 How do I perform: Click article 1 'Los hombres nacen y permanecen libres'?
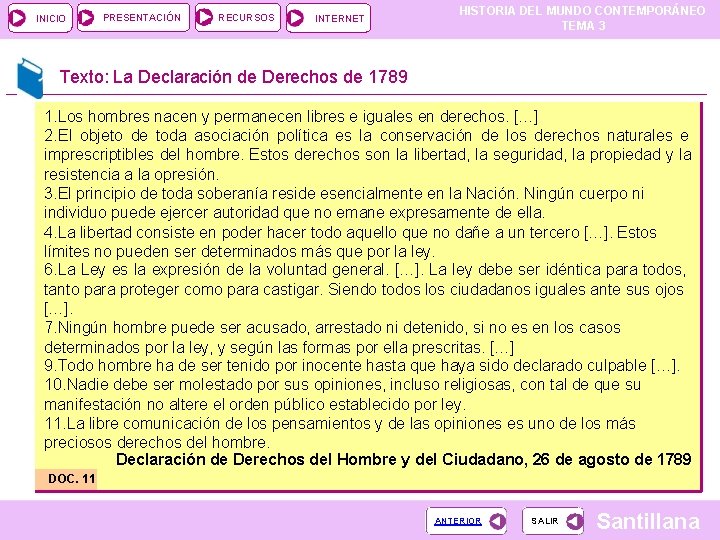pos(291,117)
